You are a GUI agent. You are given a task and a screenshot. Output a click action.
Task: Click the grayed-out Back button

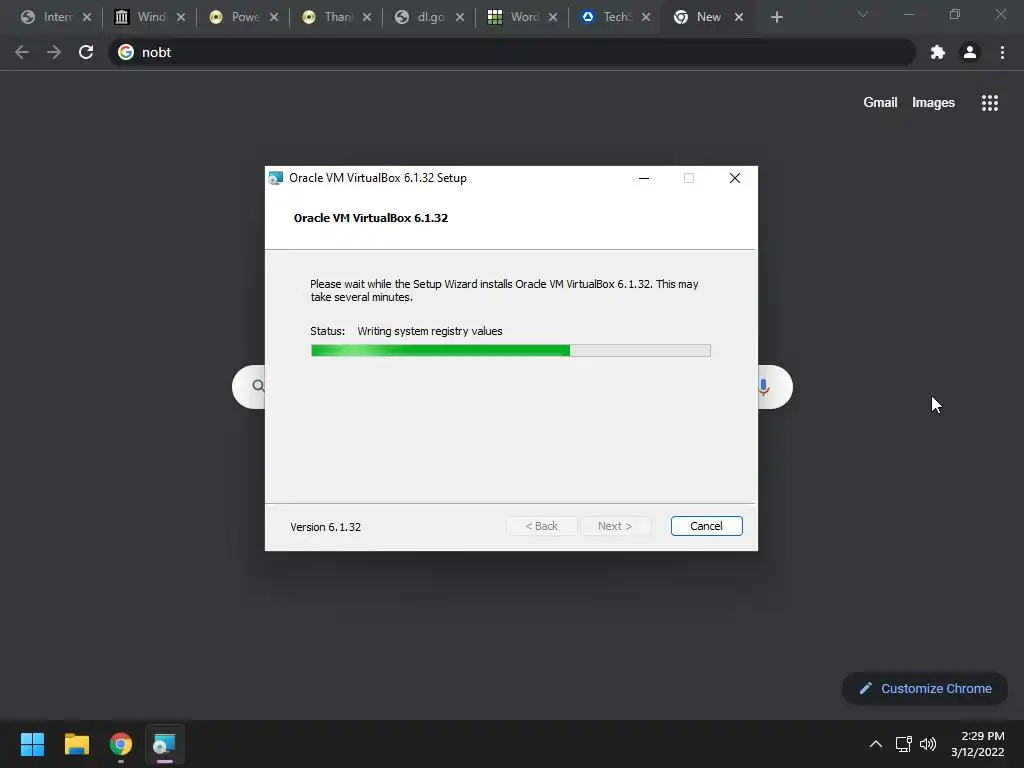tap(541, 526)
